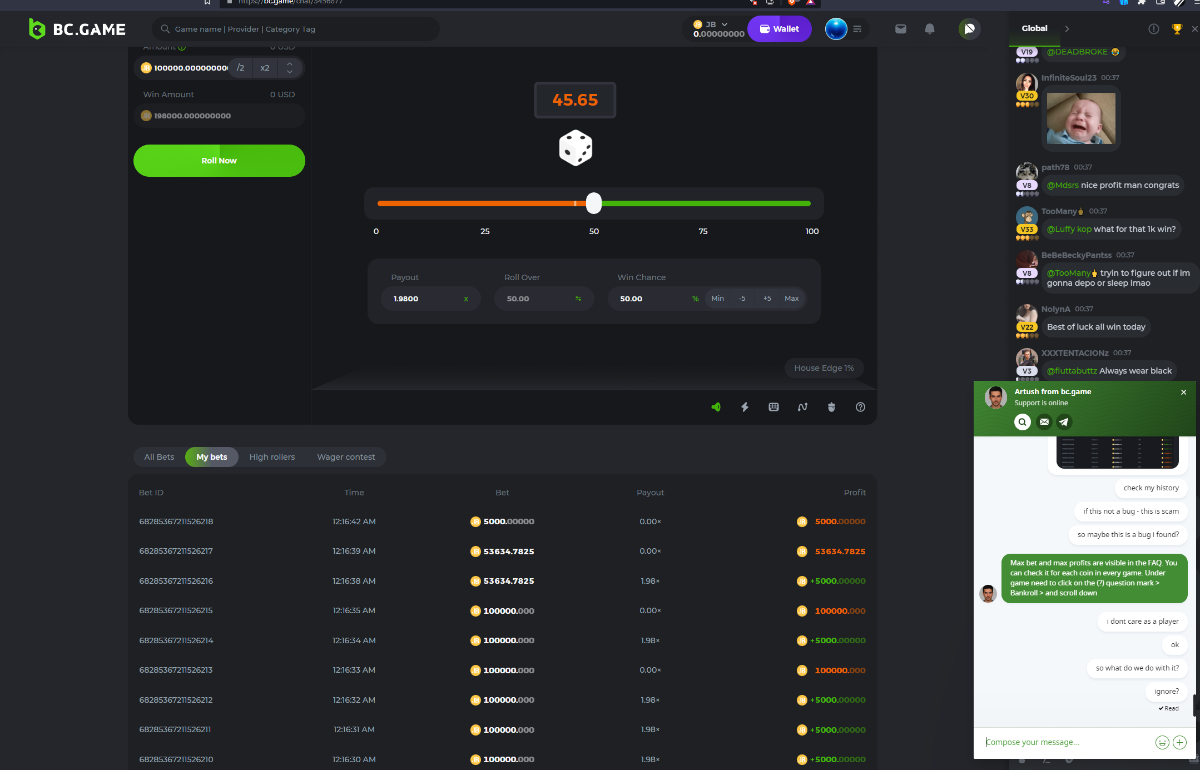Open the game help question mark
This screenshot has width=1200, height=770.
coord(860,407)
